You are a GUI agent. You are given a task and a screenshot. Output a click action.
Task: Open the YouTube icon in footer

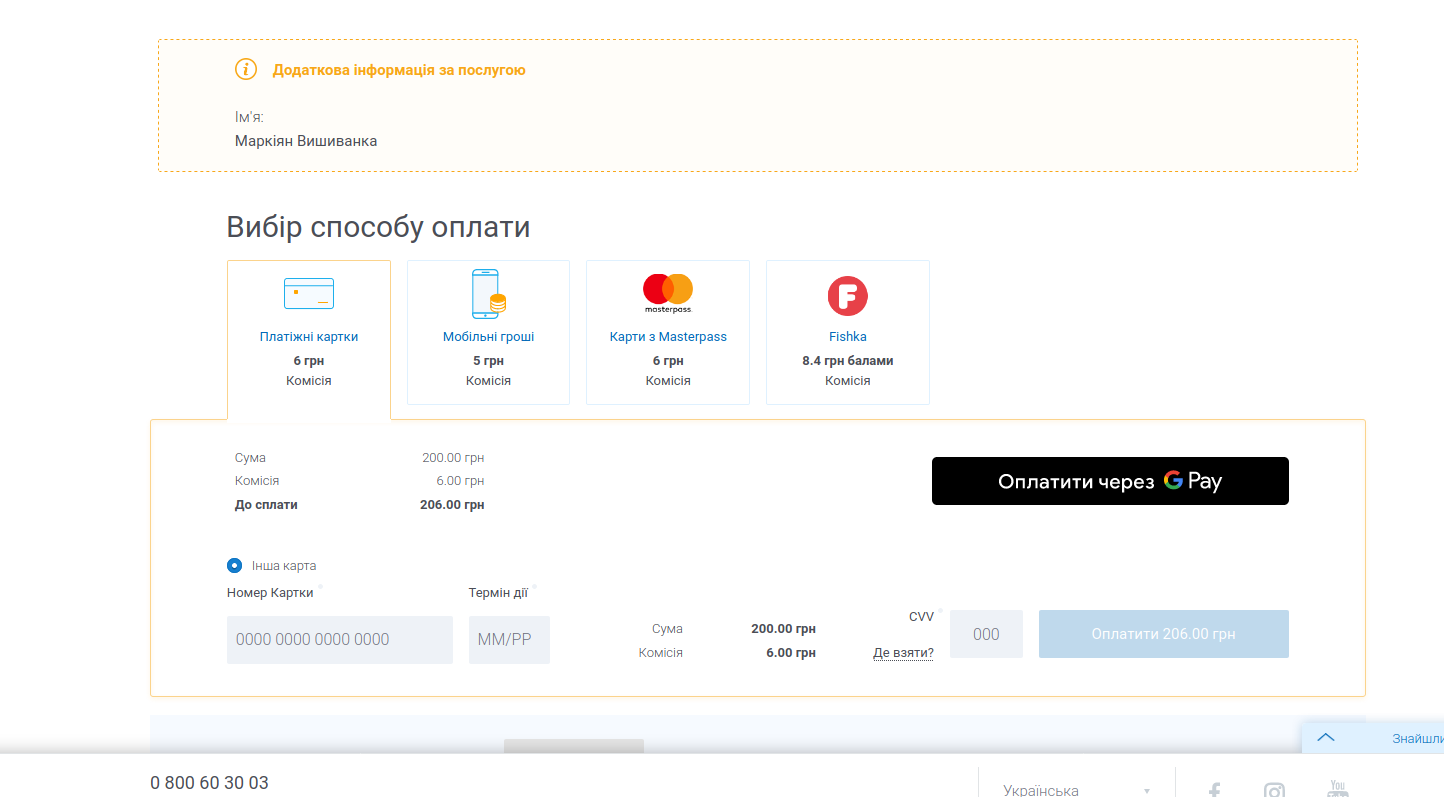click(x=1338, y=789)
